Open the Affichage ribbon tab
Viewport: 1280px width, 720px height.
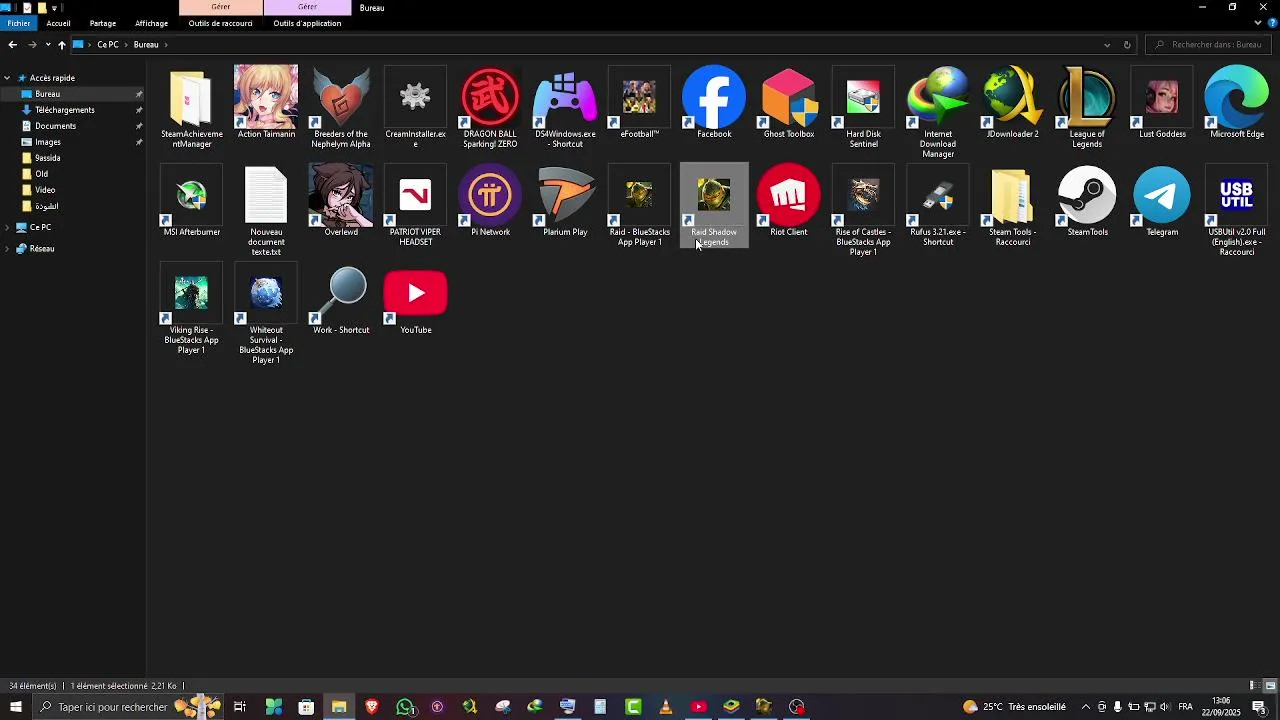click(152, 23)
